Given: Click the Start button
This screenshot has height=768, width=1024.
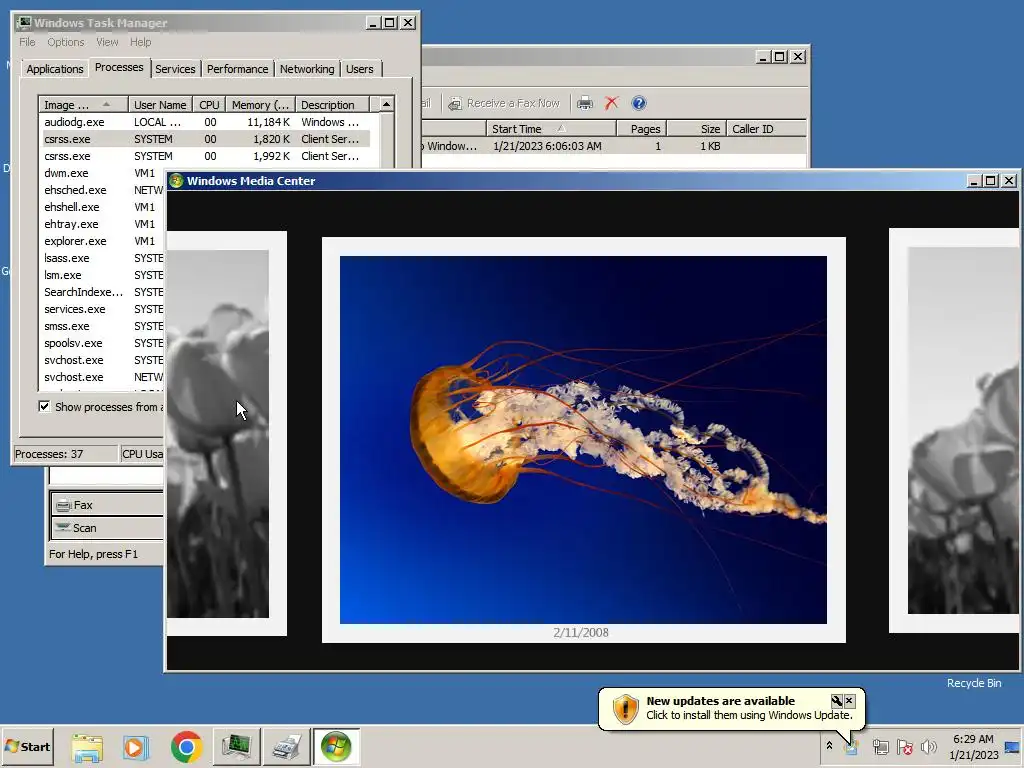Looking at the screenshot, I should click(27, 746).
